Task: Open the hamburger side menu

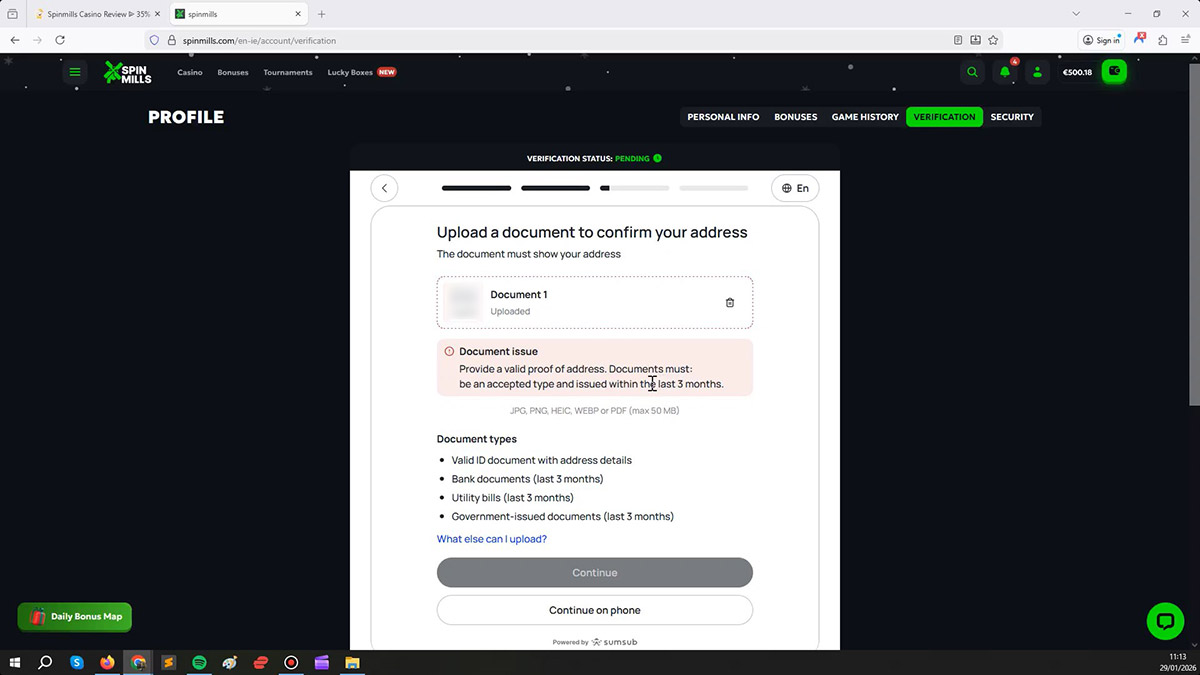Action: coord(75,72)
